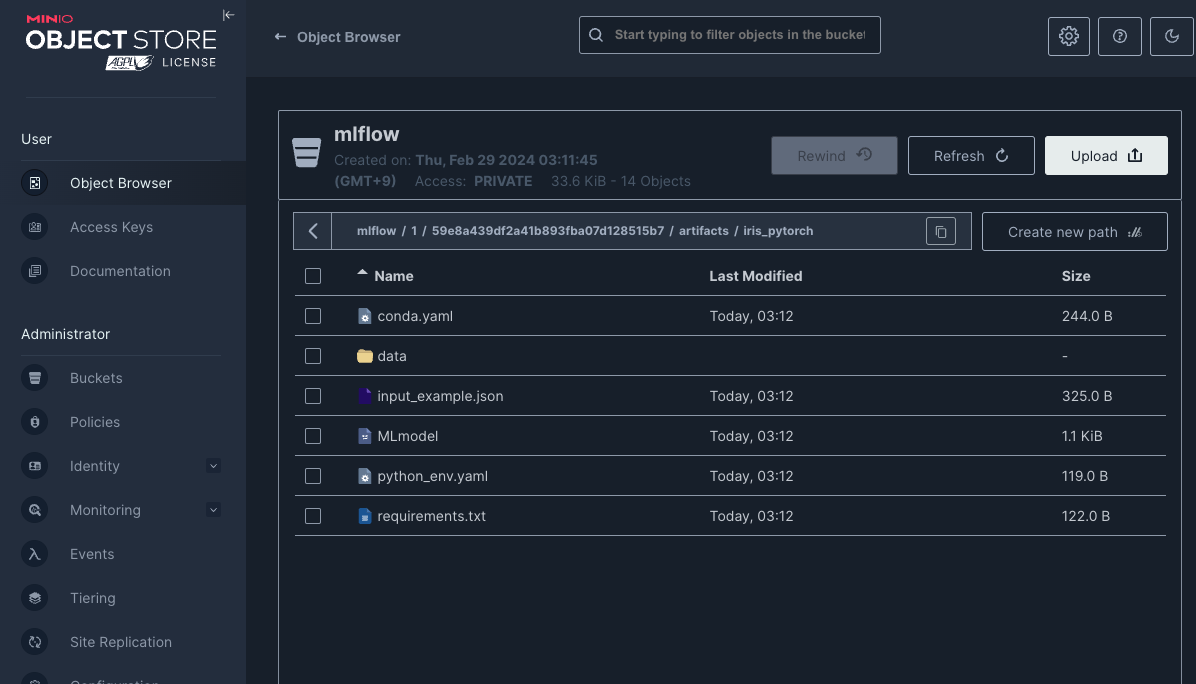Check the conda.yaml checkbox
Image resolution: width=1196 pixels, height=684 pixels.
(313, 316)
